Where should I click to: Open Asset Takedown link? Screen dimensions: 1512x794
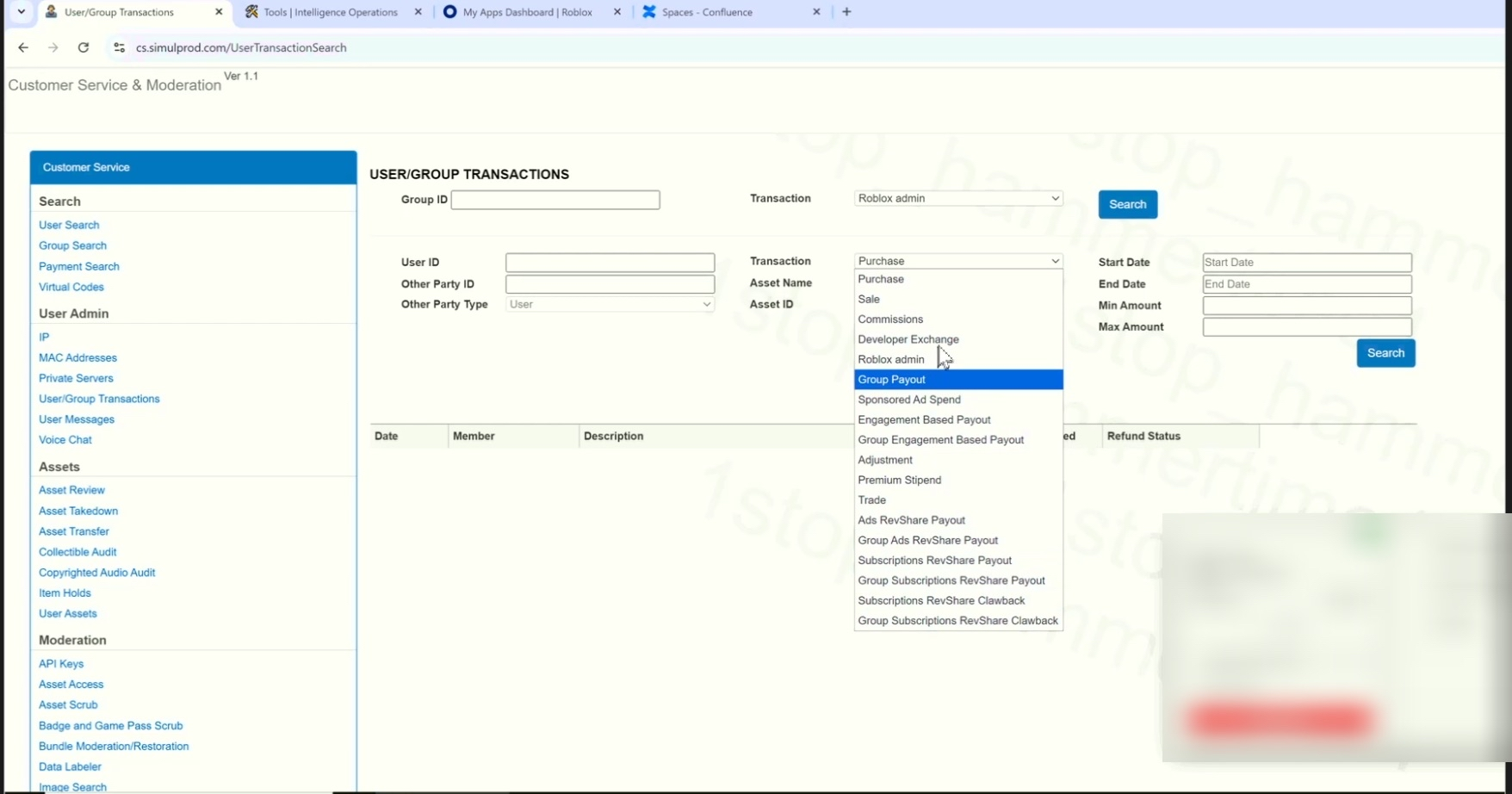coord(78,511)
